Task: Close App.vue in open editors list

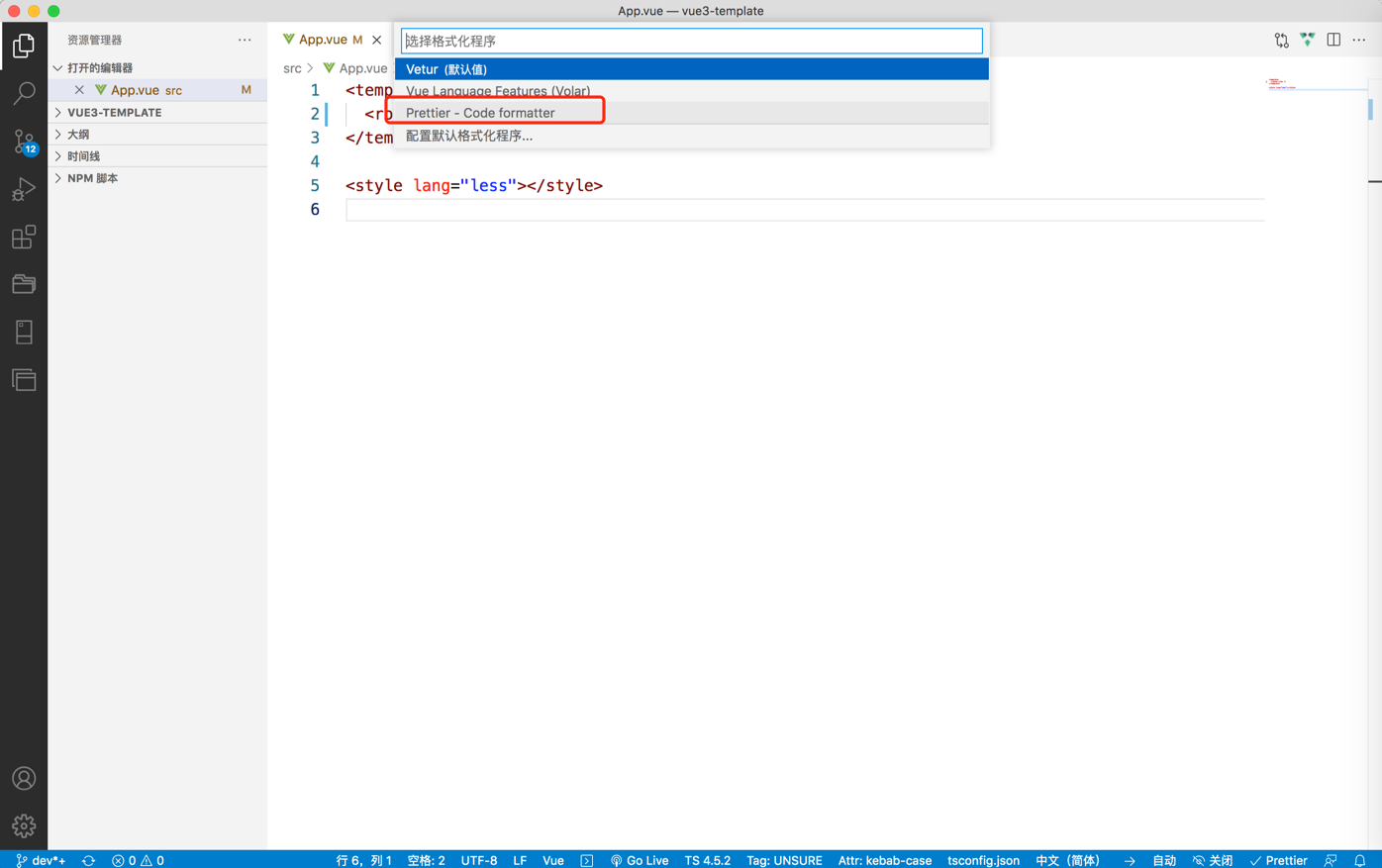Action: pyautogui.click(x=79, y=90)
